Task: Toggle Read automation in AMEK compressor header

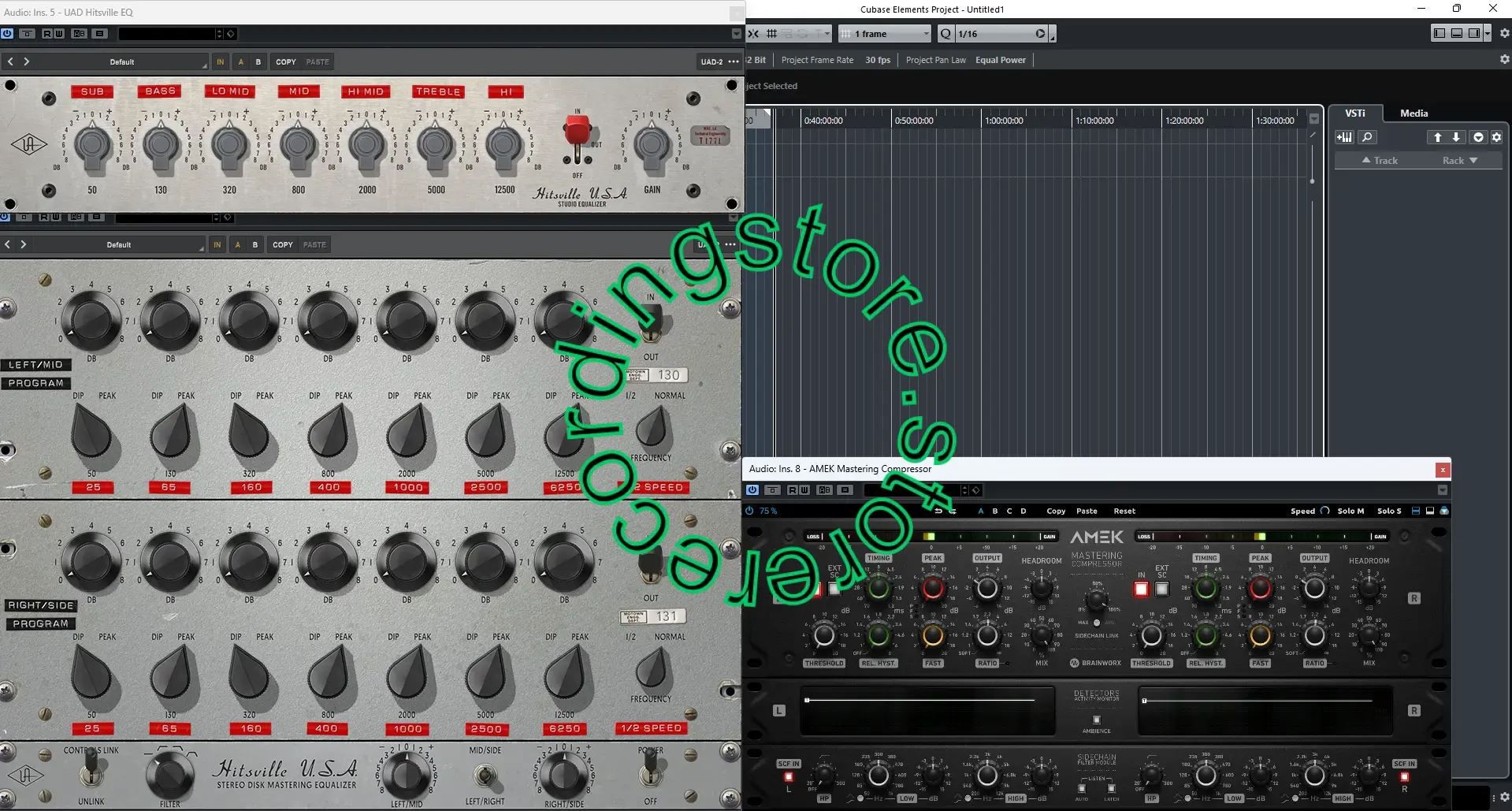Action: [x=793, y=490]
